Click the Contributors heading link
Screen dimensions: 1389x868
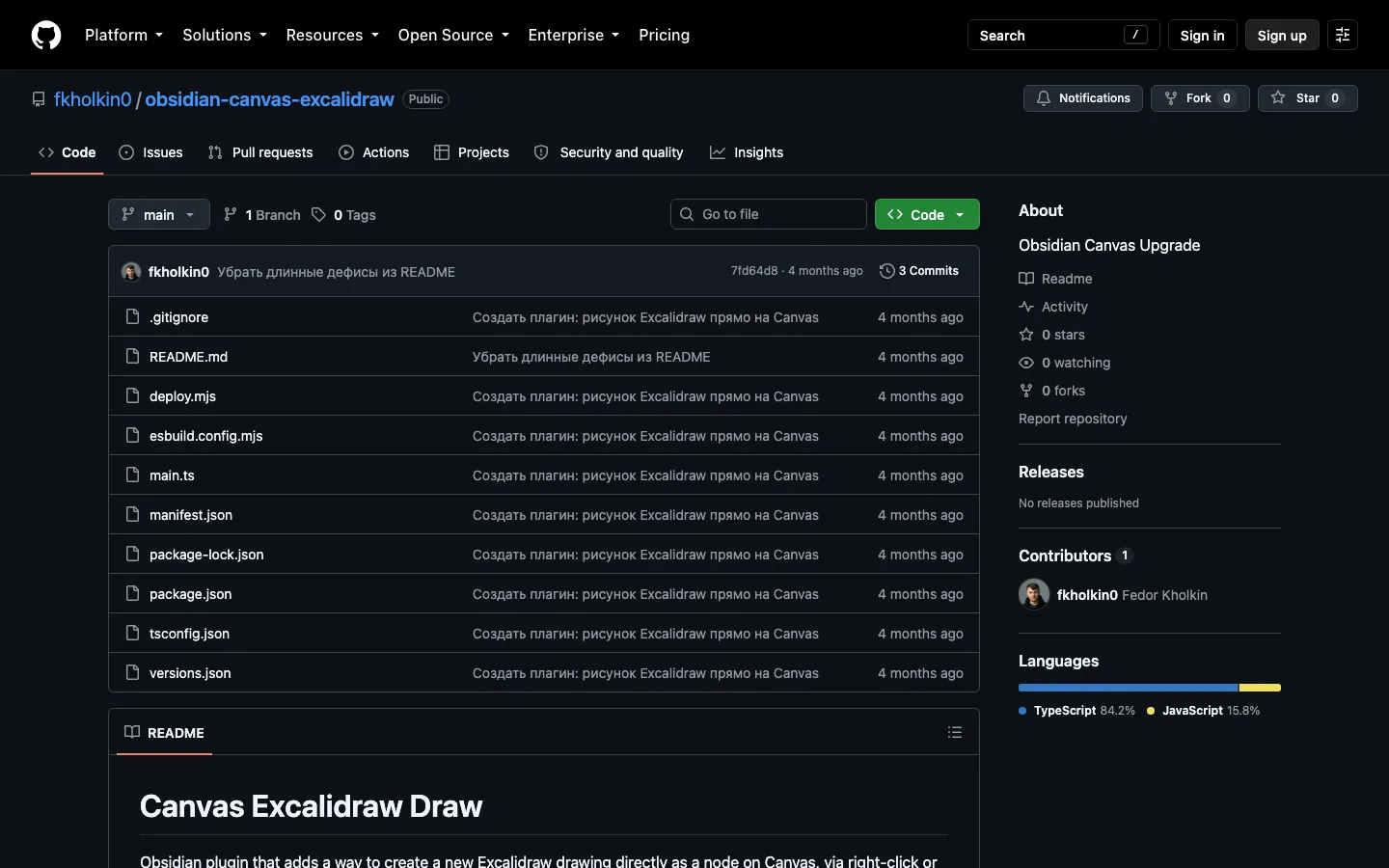pyautogui.click(x=1075, y=556)
